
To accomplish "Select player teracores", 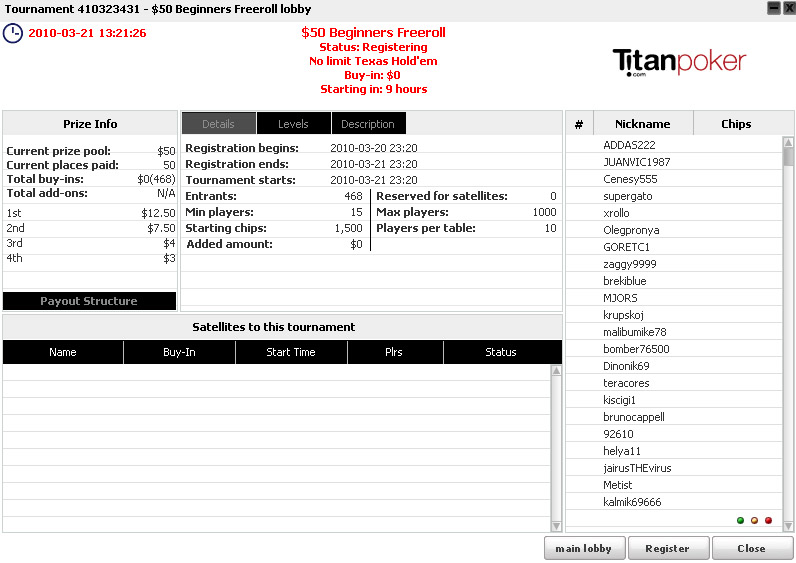I will (x=674, y=383).
